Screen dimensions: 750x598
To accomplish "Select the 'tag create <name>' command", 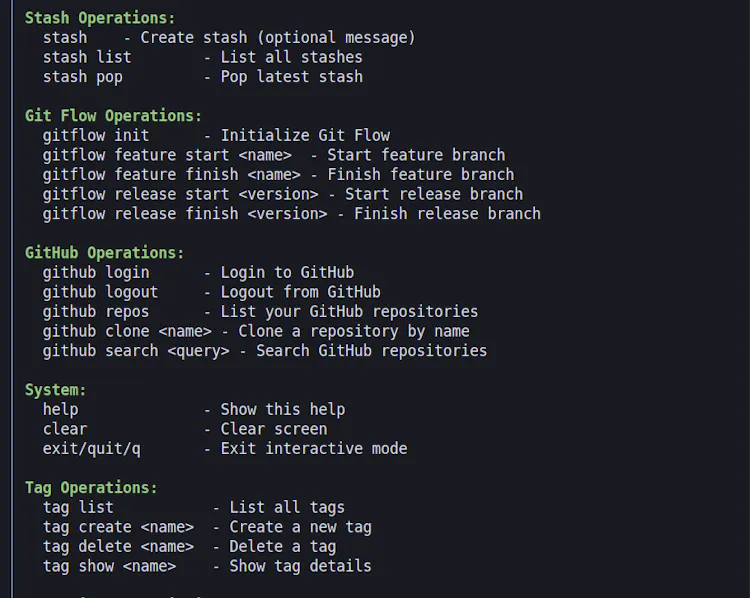I will click(118, 527).
